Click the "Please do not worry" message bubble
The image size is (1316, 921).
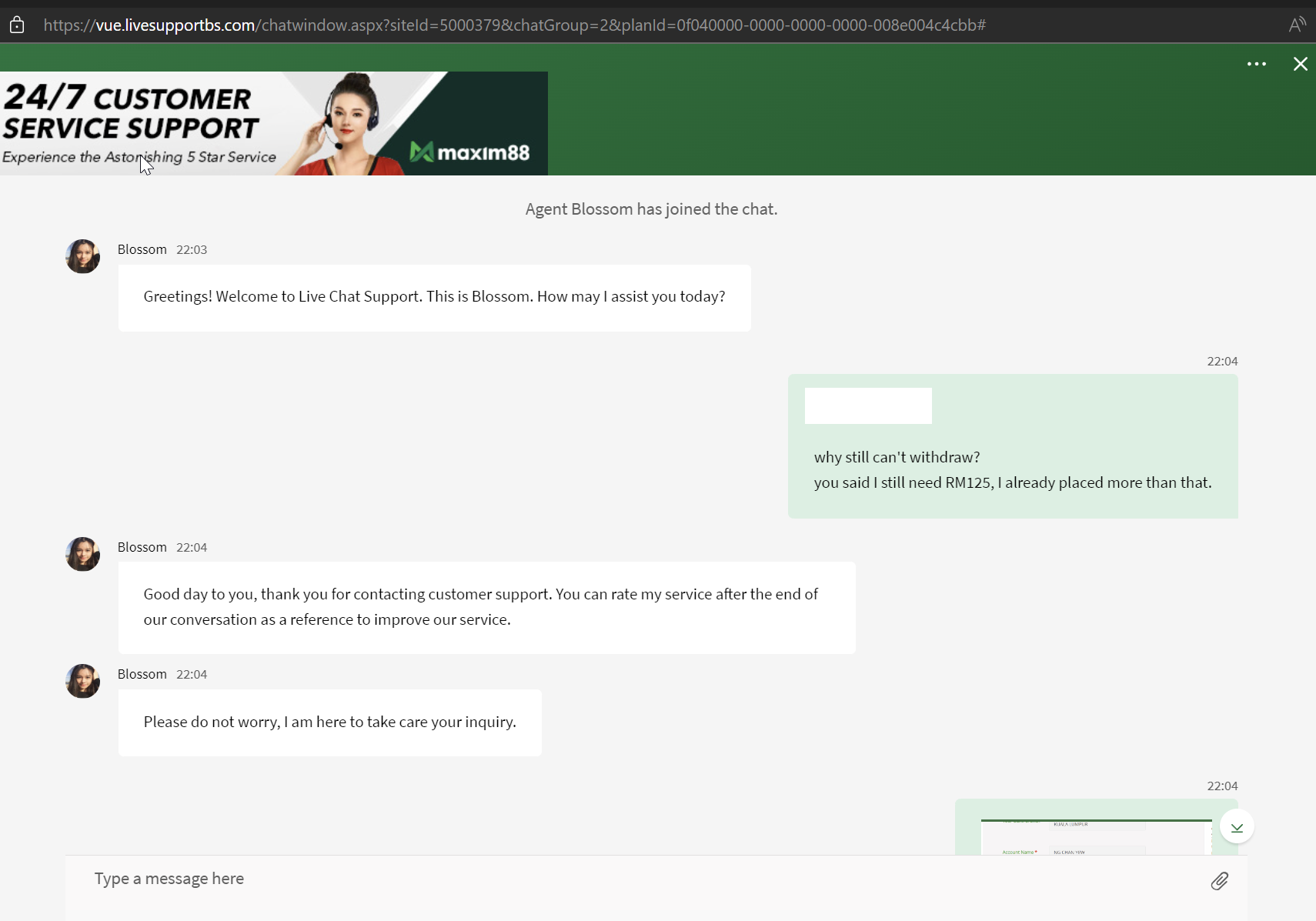pyautogui.click(x=329, y=722)
